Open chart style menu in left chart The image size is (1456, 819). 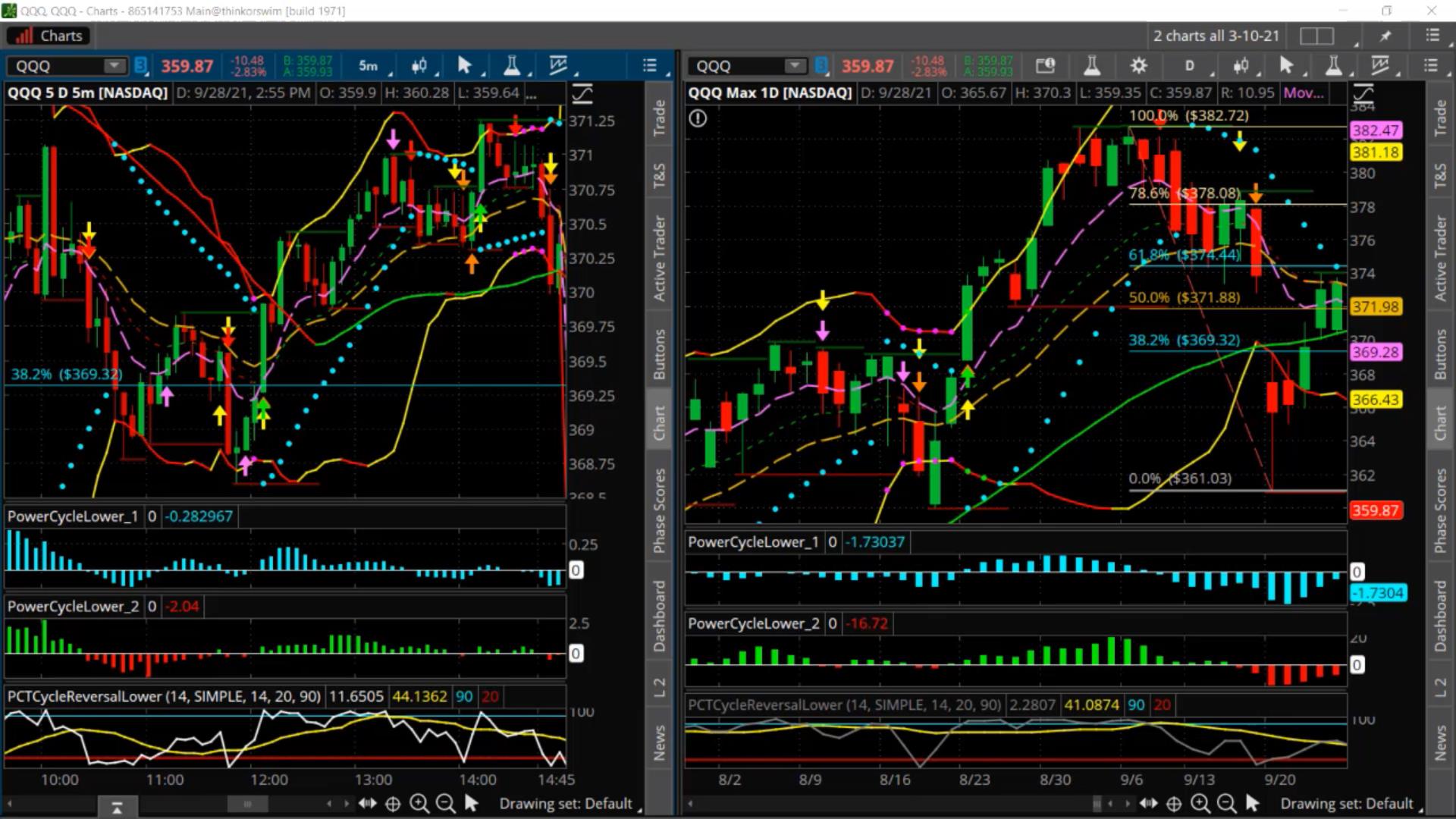point(419,66)
